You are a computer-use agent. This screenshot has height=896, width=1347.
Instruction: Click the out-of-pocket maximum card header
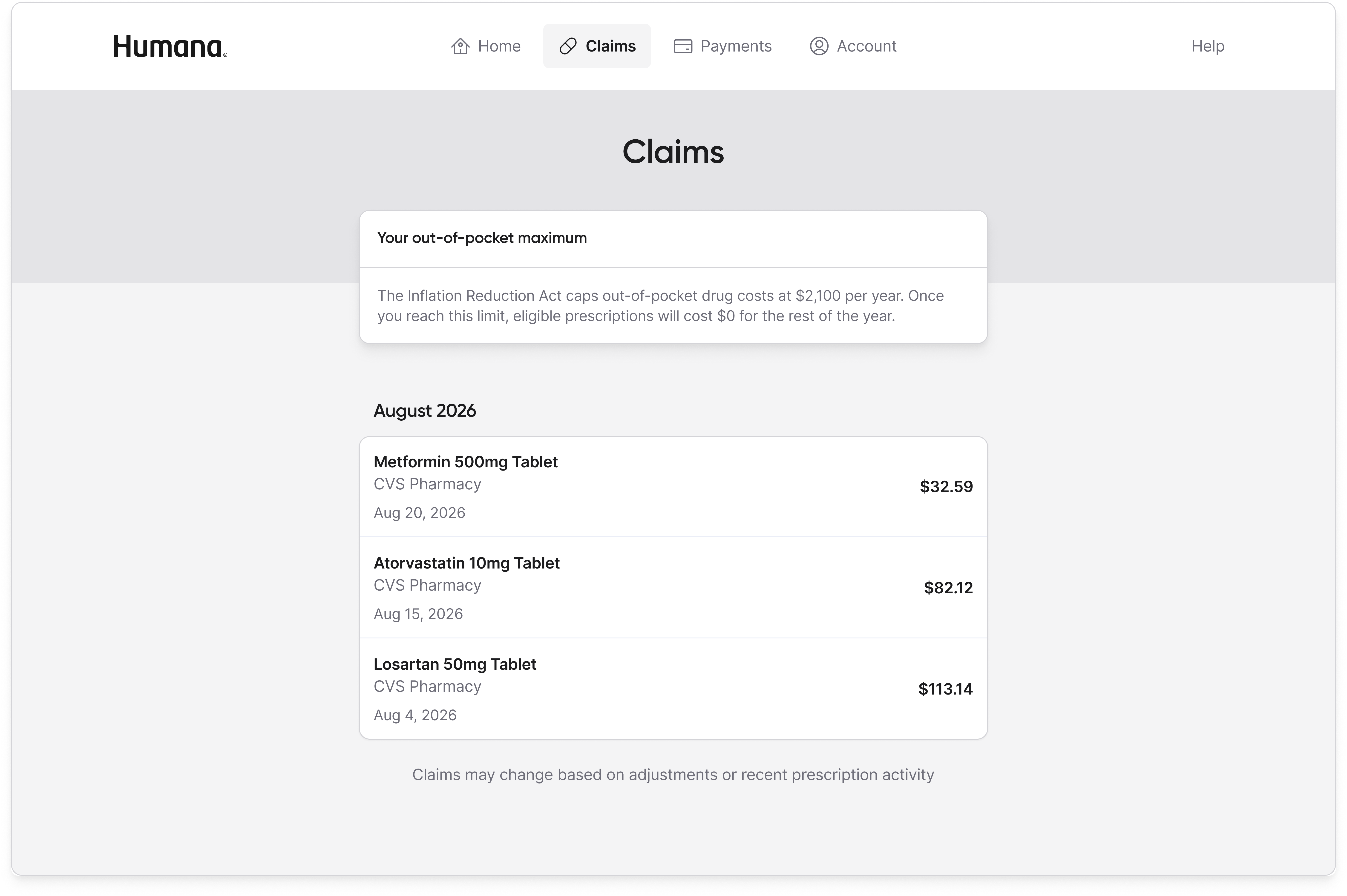coord(482,238)
